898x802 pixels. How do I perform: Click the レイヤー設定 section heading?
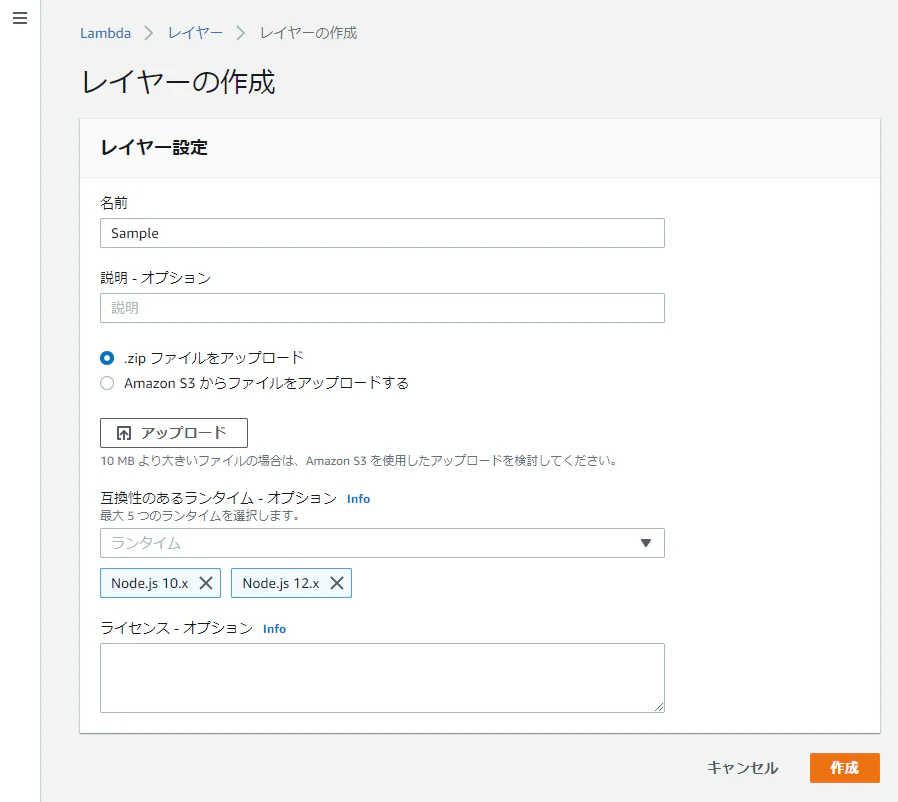point(154,148)
